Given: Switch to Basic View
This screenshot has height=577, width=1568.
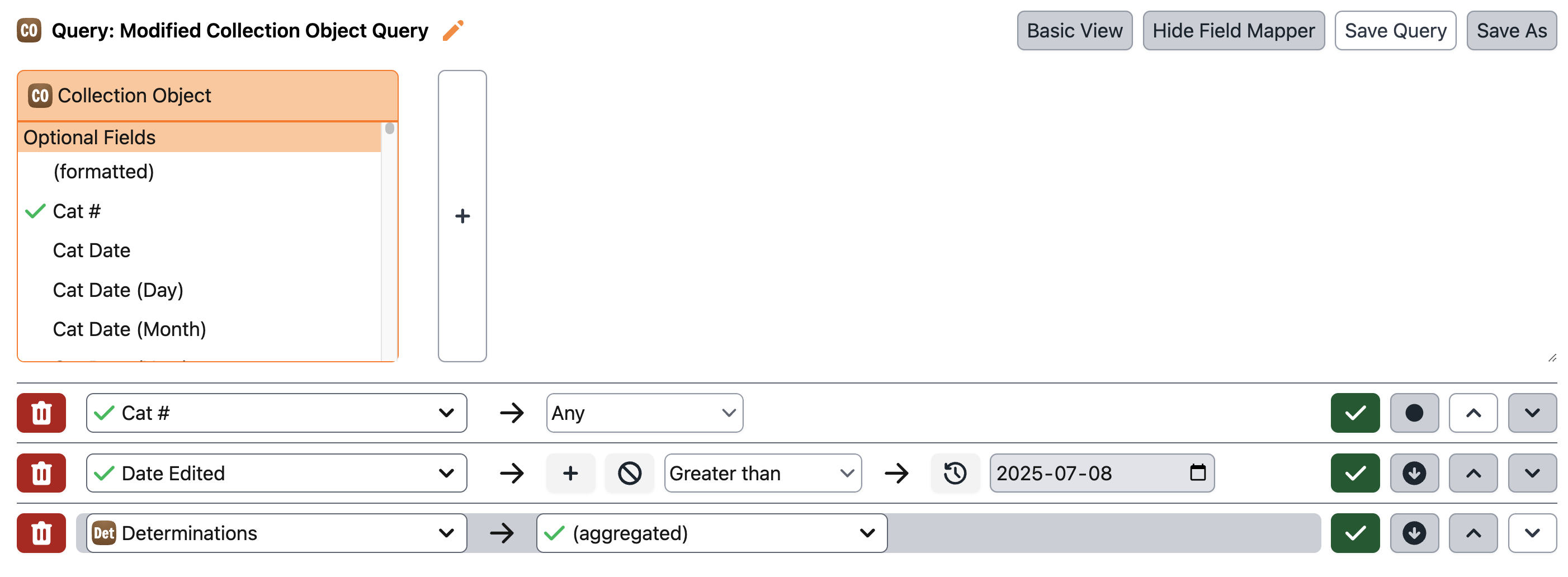Looking at the screenshot, I should click(x=1074, y=30).
